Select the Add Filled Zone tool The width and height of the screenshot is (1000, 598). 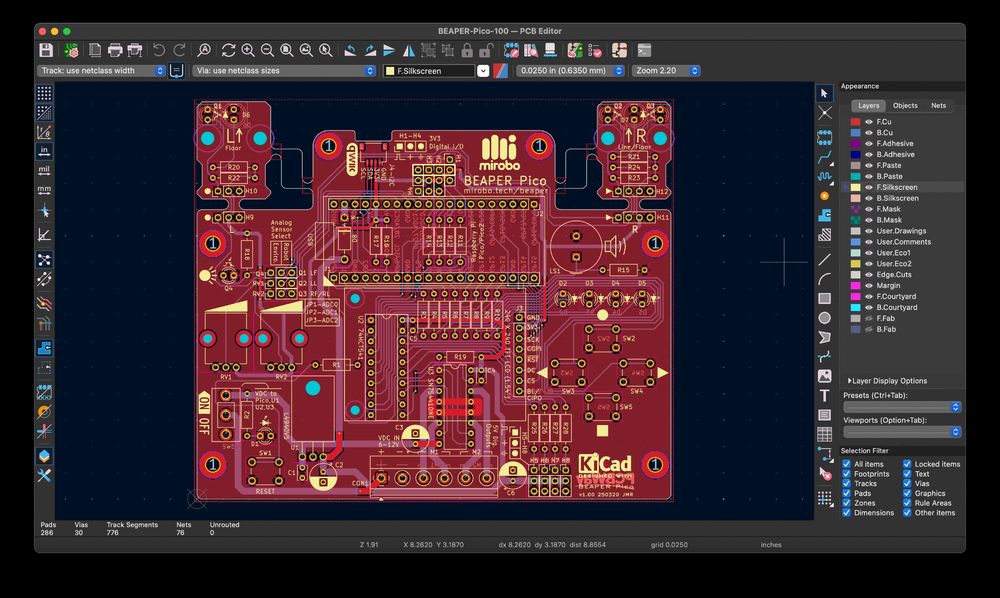[825, 215]
